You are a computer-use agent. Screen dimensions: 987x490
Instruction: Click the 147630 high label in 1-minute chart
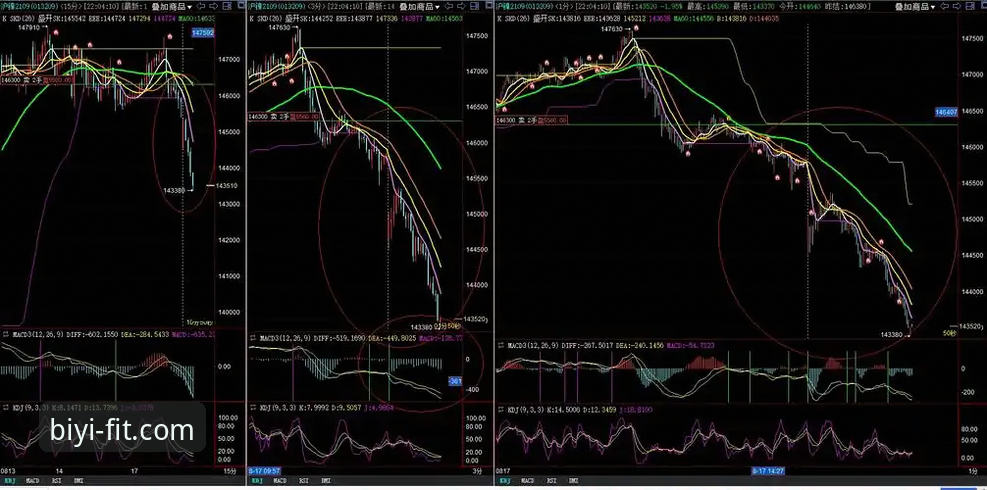[x=611, y=30]
